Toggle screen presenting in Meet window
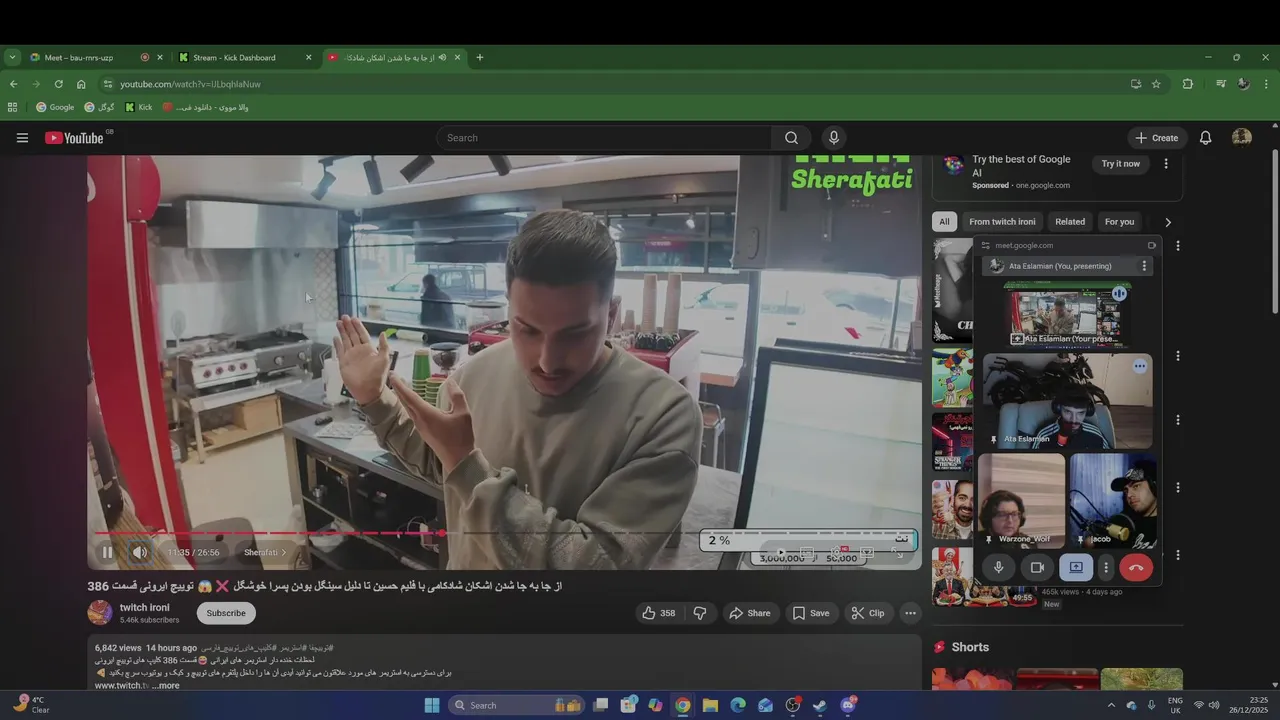This screenshot has height=720, width=1280. 1076,567
